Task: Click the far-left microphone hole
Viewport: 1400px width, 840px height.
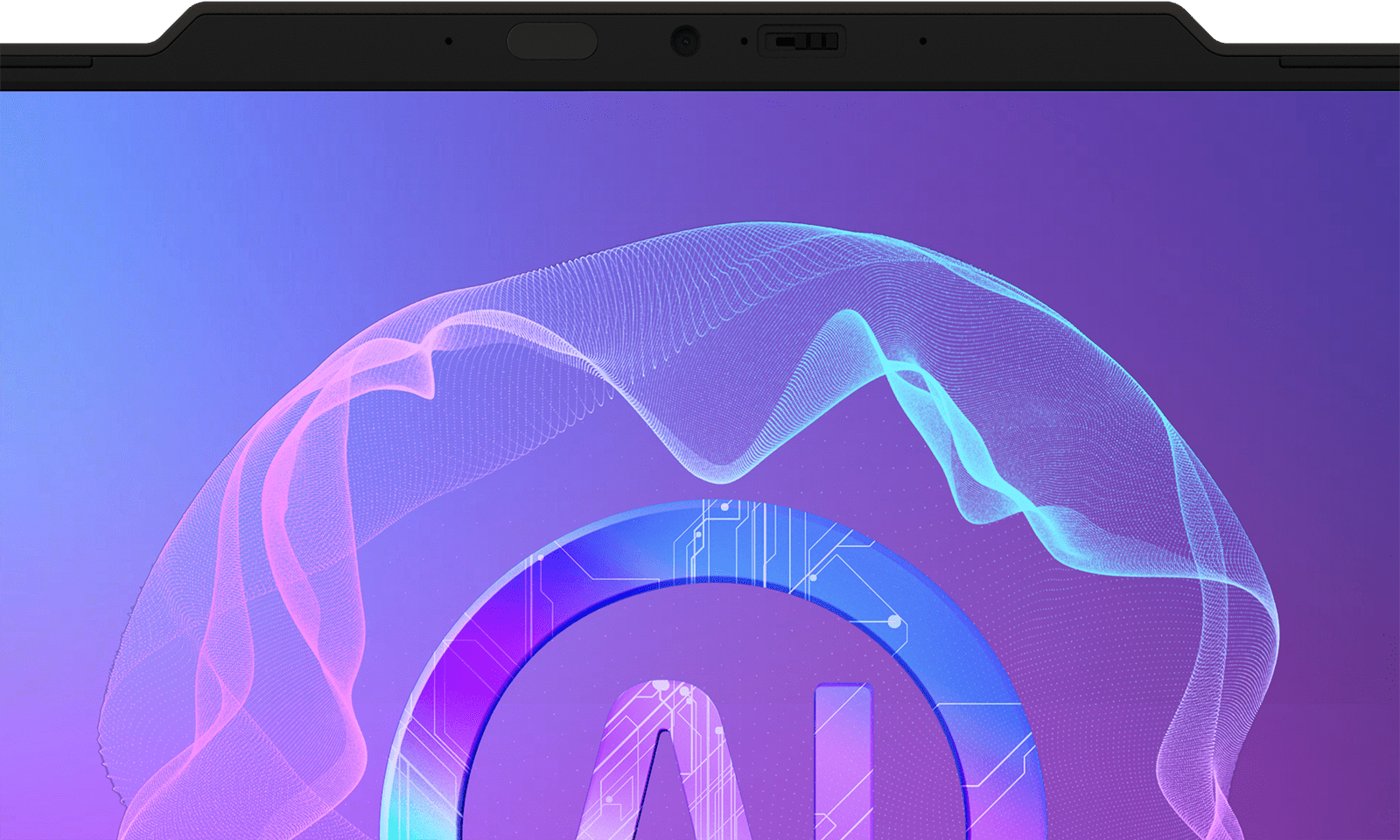Action: [x=449, y=41]
